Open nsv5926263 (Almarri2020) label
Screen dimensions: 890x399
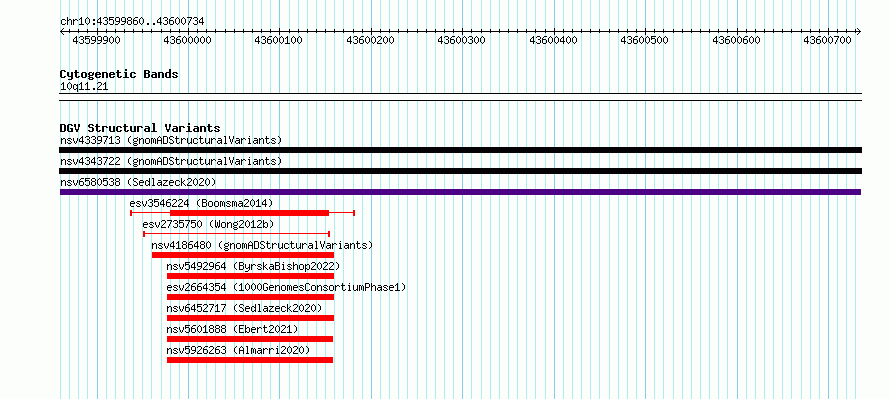click(238, 350)
